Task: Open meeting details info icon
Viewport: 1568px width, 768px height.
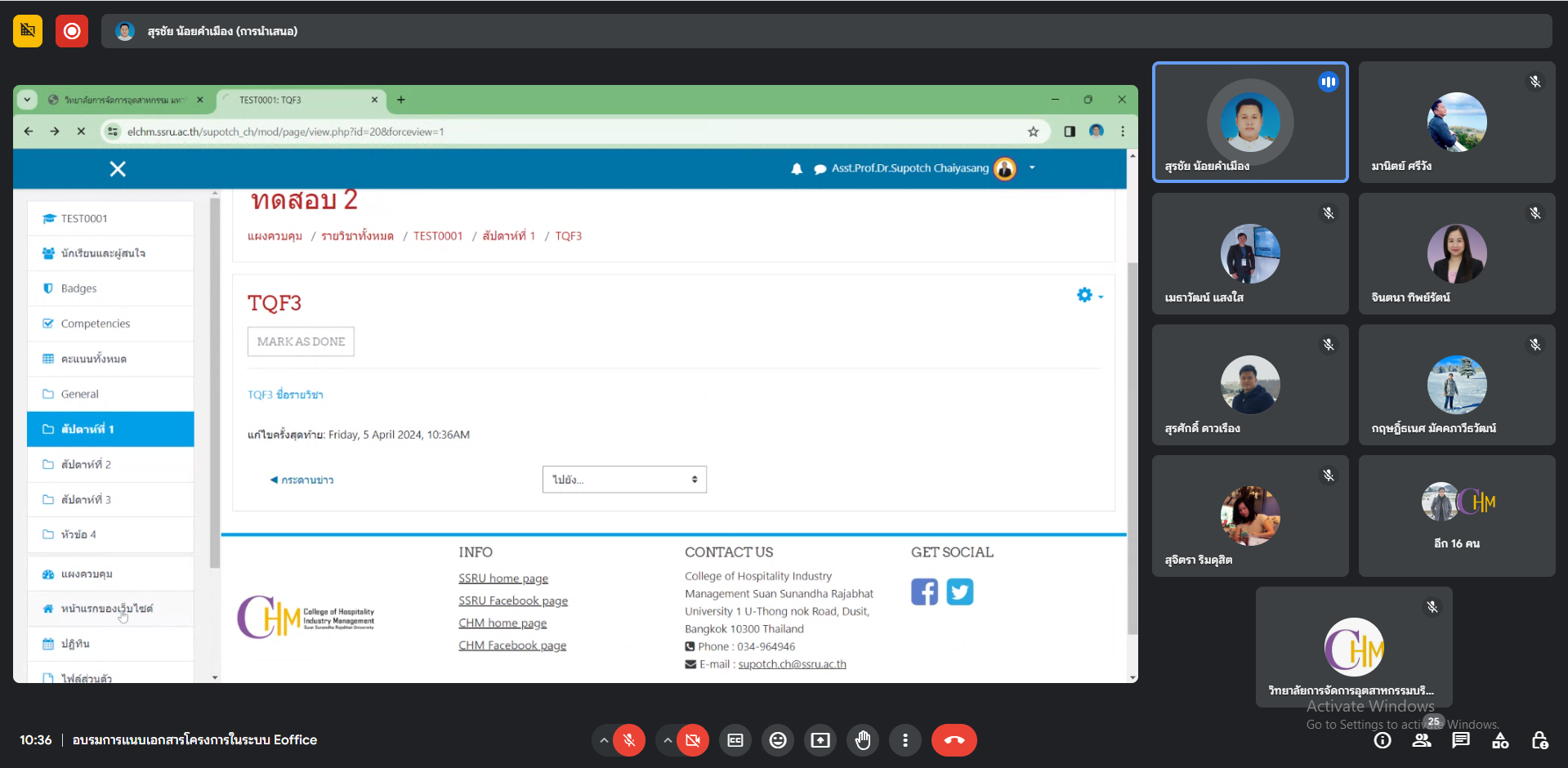Action: [1383, 740]
